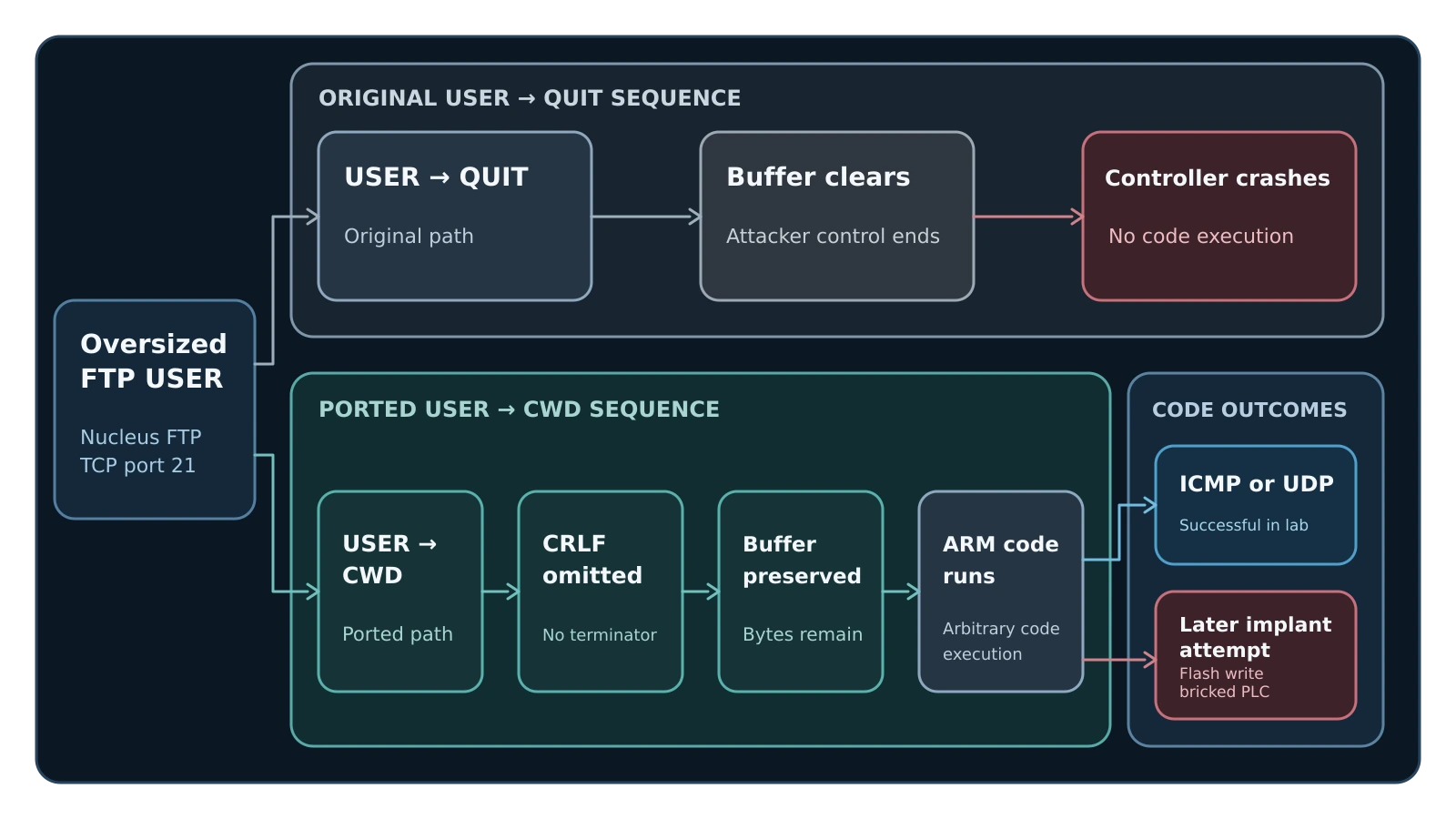Click the Controller crashes node
Screen dimensions: 1456x819
(1219, 217)
